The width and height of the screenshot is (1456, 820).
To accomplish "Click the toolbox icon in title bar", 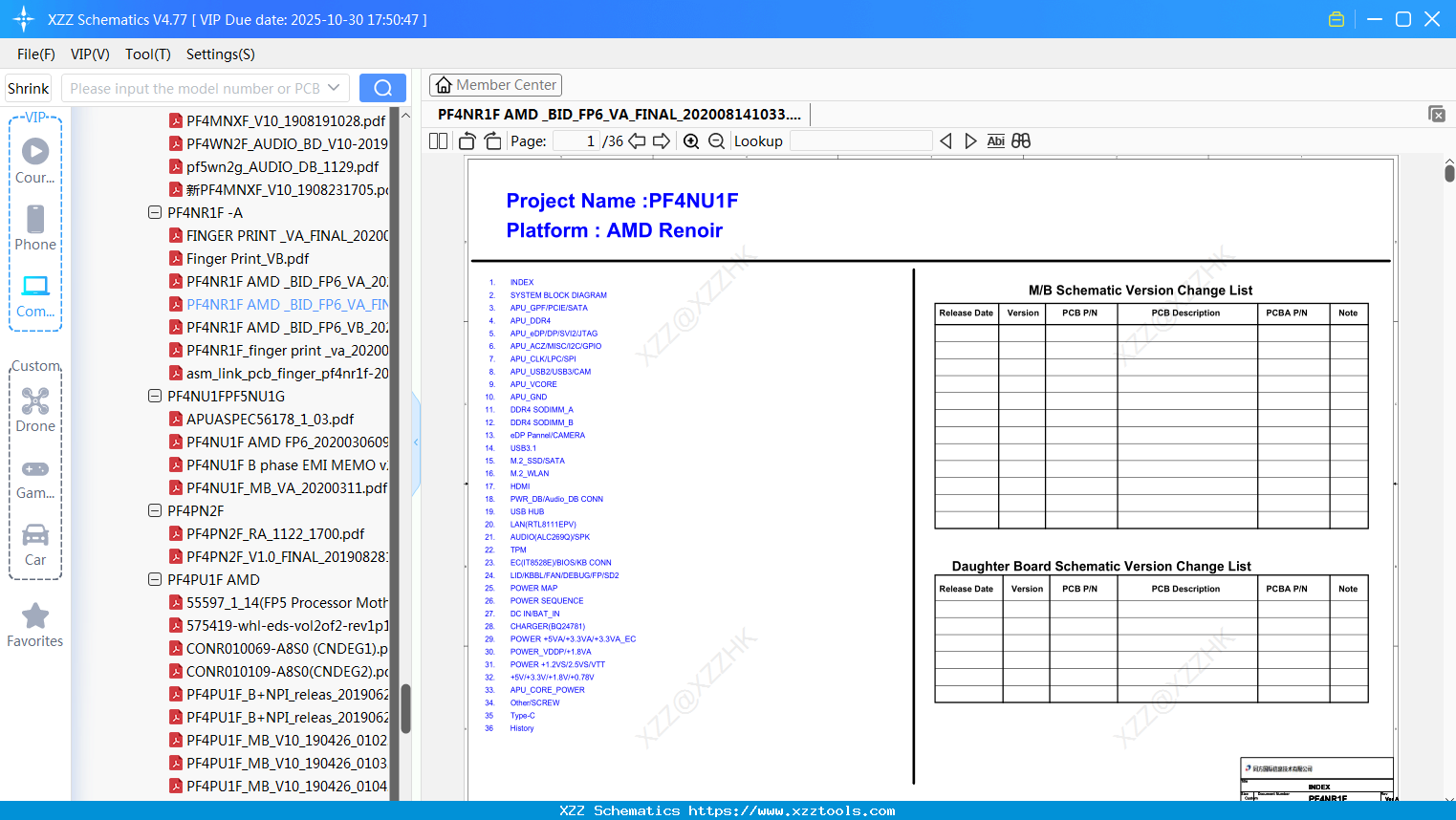I will (x=1336, y=19).
